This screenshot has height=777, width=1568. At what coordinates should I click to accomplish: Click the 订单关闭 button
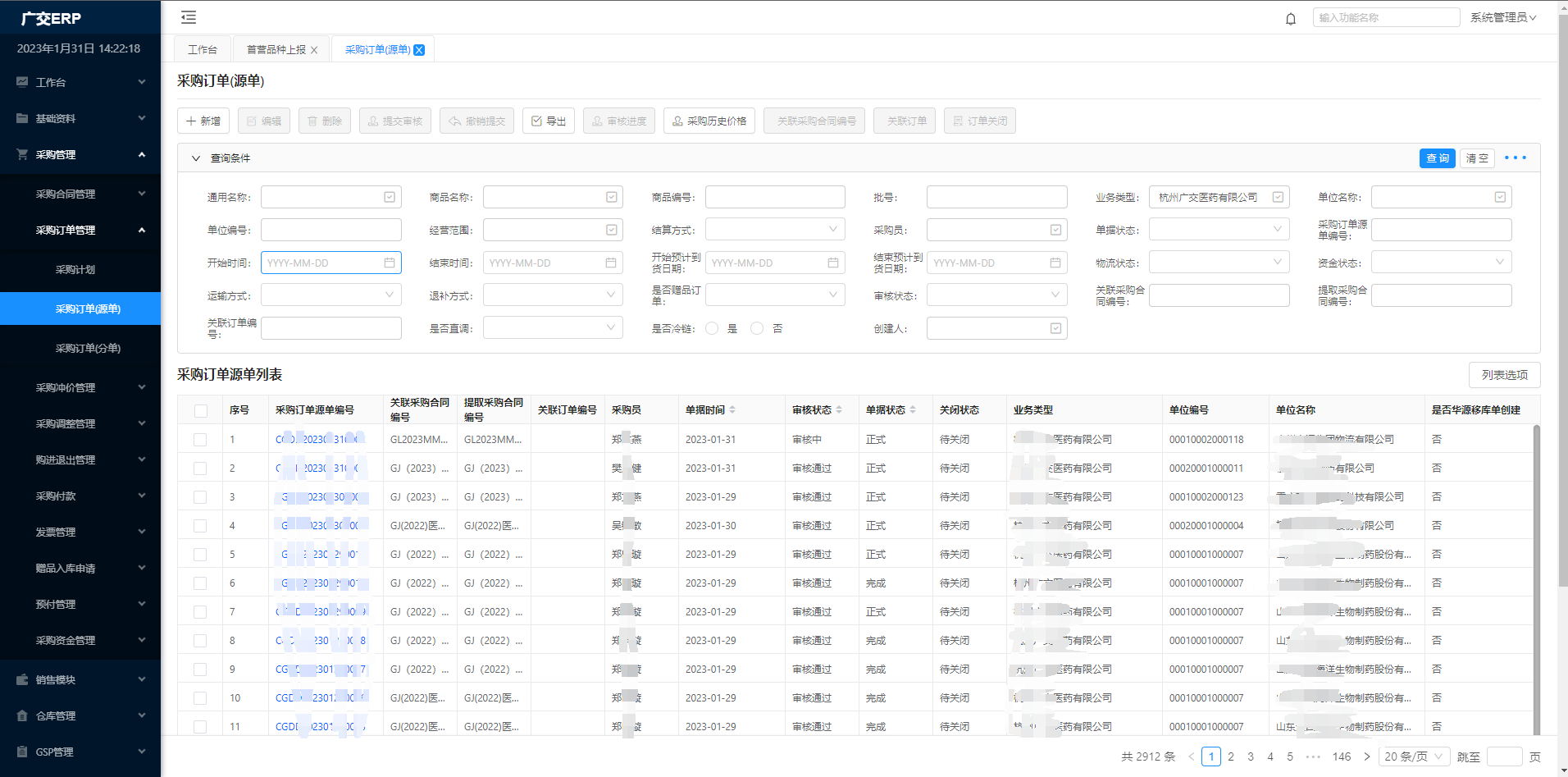click(x=980, y=121)
